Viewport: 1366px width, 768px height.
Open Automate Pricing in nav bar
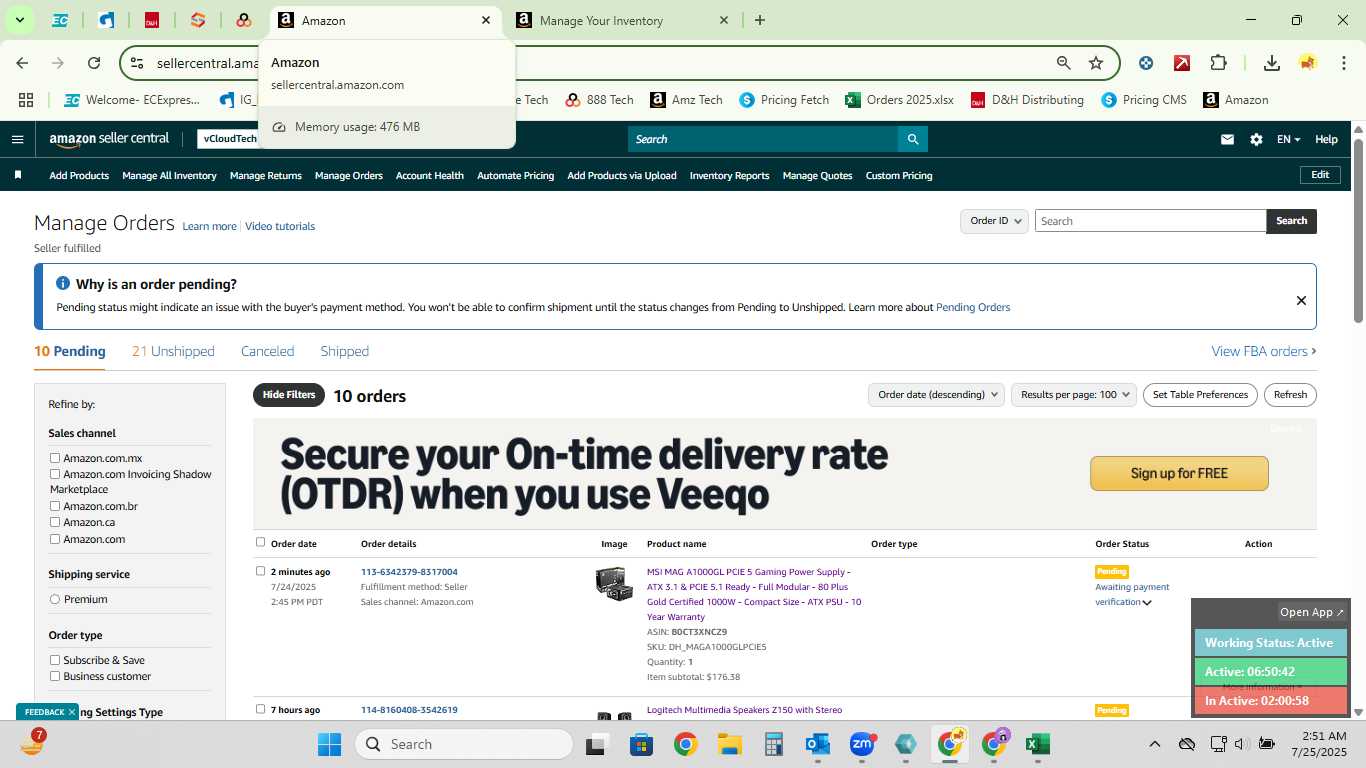(x=515, y=176)
